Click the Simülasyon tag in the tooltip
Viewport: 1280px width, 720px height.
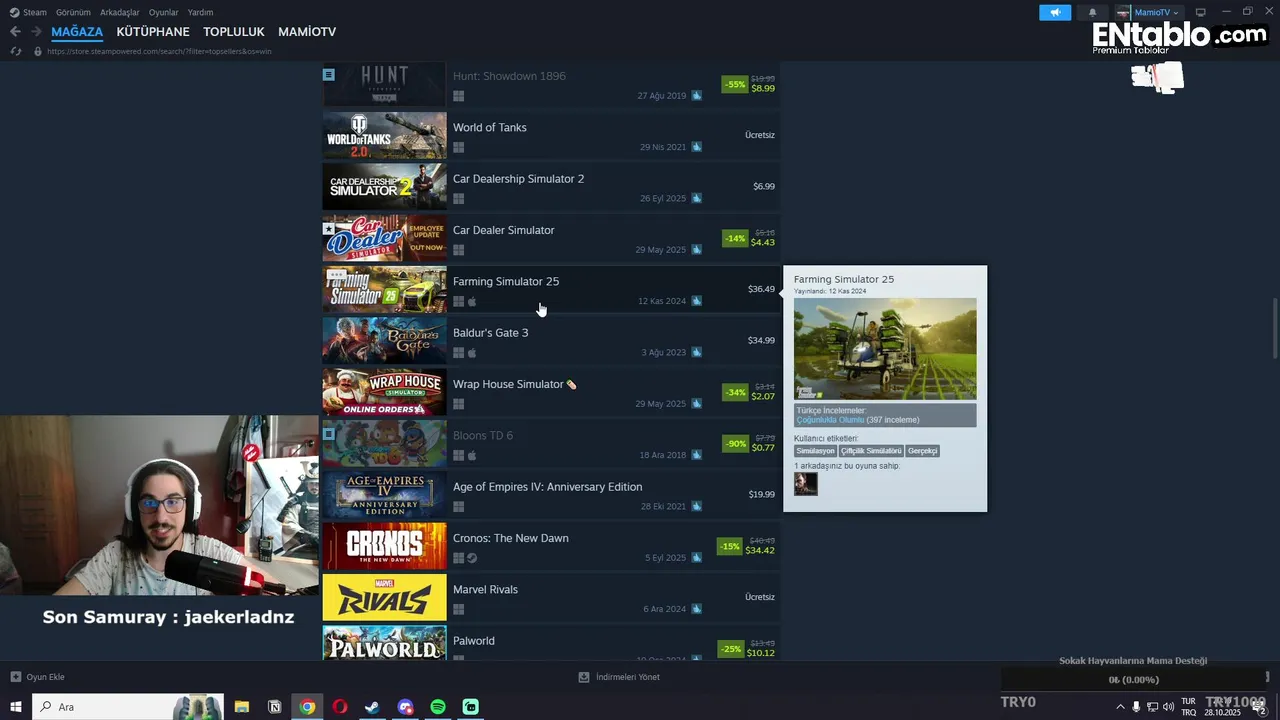pyautogui.click(x=815, y=451)
